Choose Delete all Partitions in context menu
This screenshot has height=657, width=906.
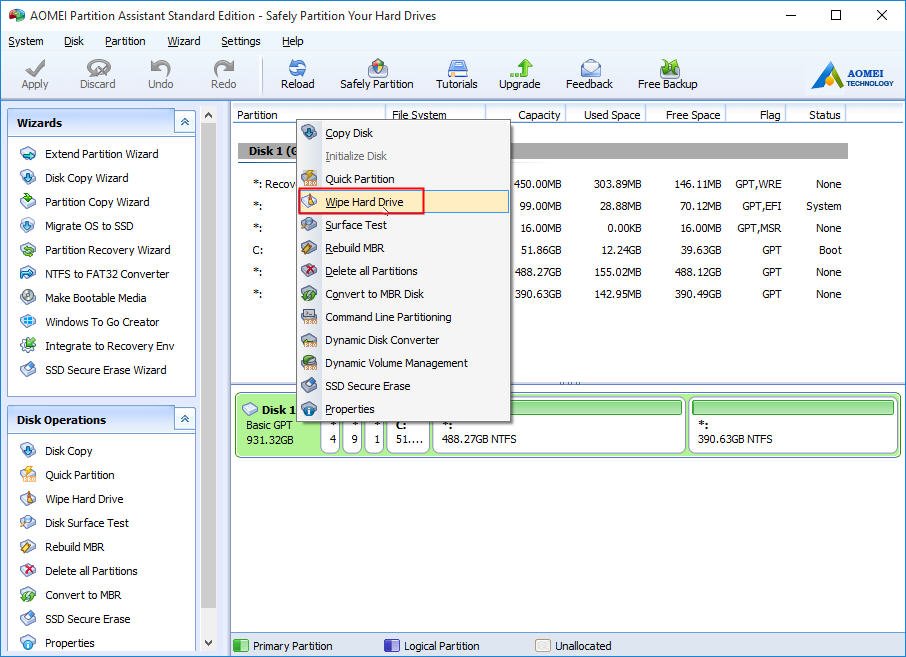coord(403,271)
